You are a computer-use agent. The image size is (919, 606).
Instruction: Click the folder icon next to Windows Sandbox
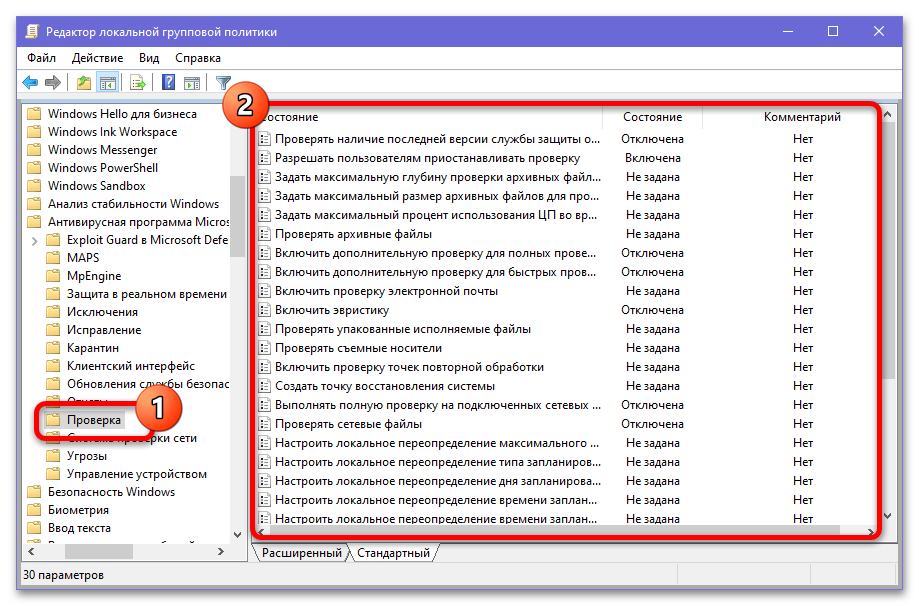pos(35,186)
